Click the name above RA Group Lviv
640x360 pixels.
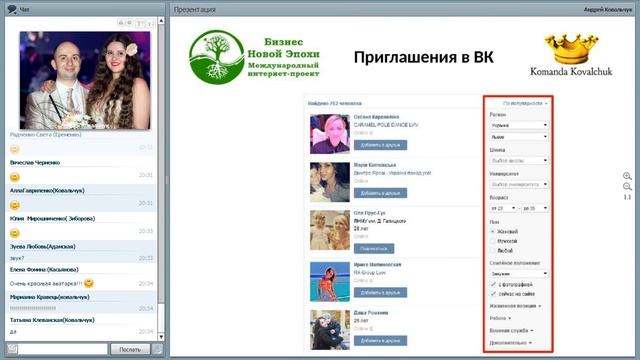click(x=378, y=264)
